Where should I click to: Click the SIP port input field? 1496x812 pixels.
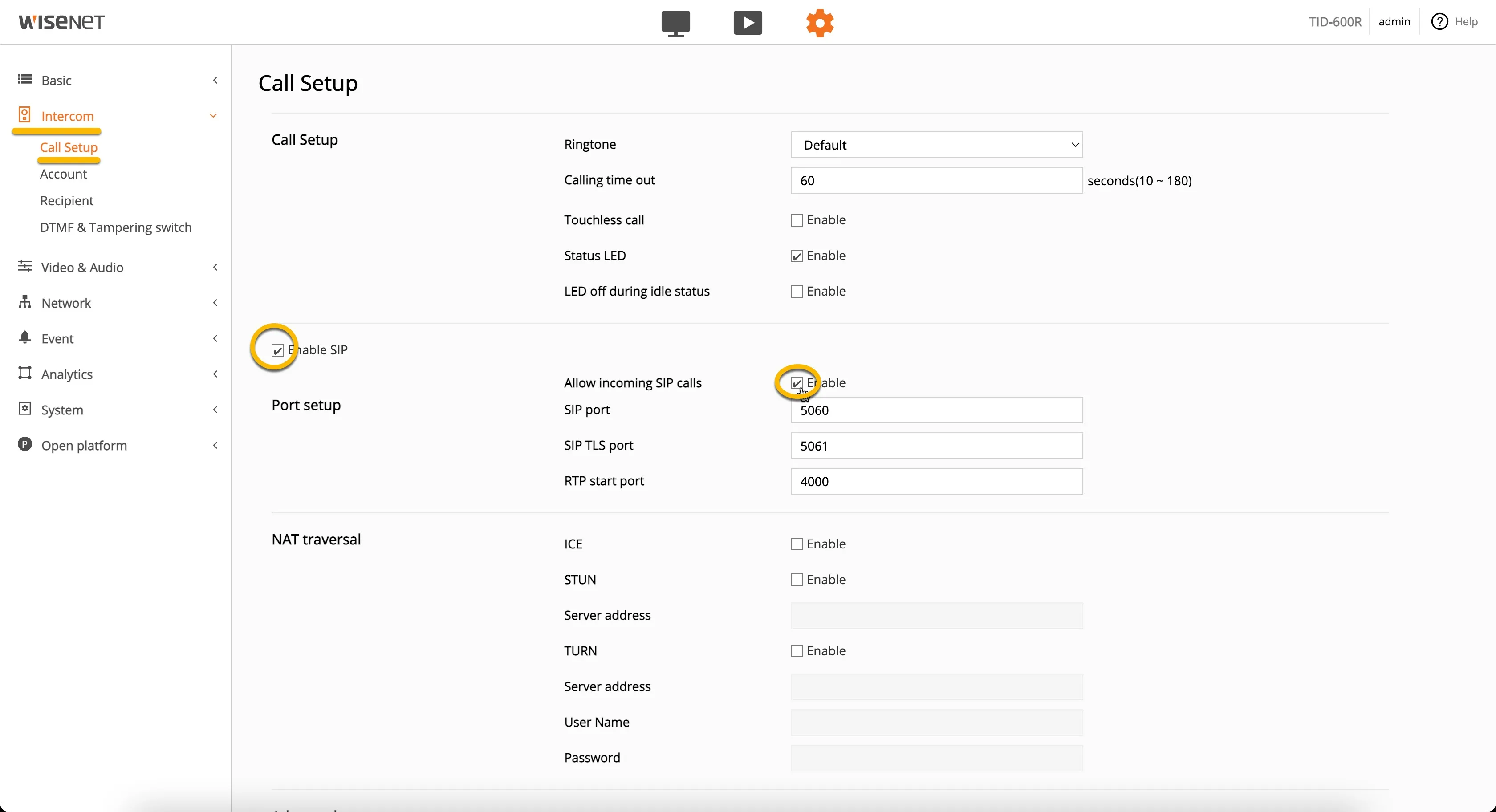pos(936,410)
